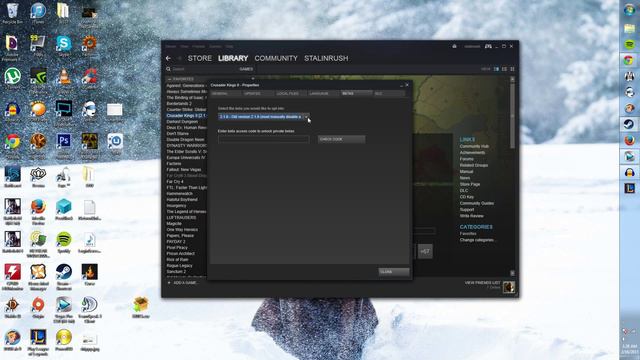This screenshot has height=360, width=640.
Task: Go back with Steam's back arrow
Action: (x=169, y=58)
